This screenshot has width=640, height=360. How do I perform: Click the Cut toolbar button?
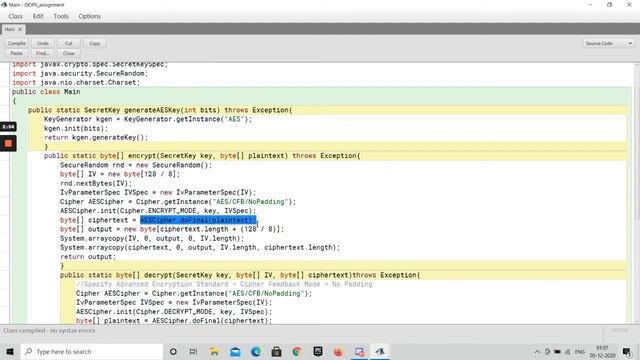tap(69, 43)
